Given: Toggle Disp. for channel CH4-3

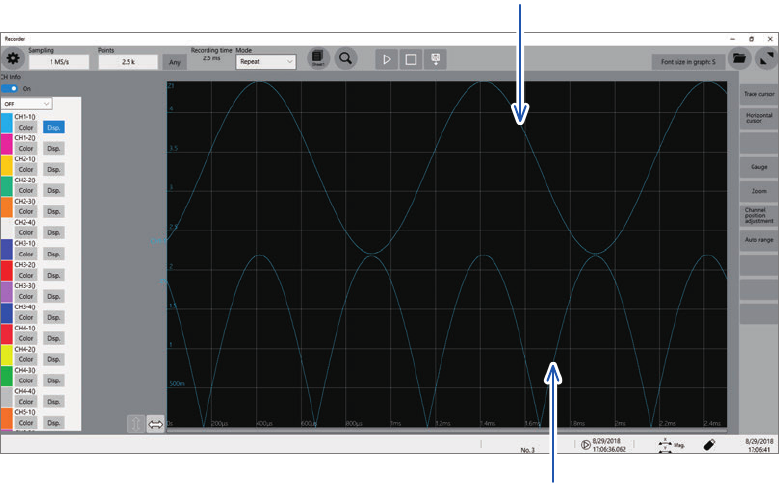Looking at the screenshot, I should pos(54,381).
